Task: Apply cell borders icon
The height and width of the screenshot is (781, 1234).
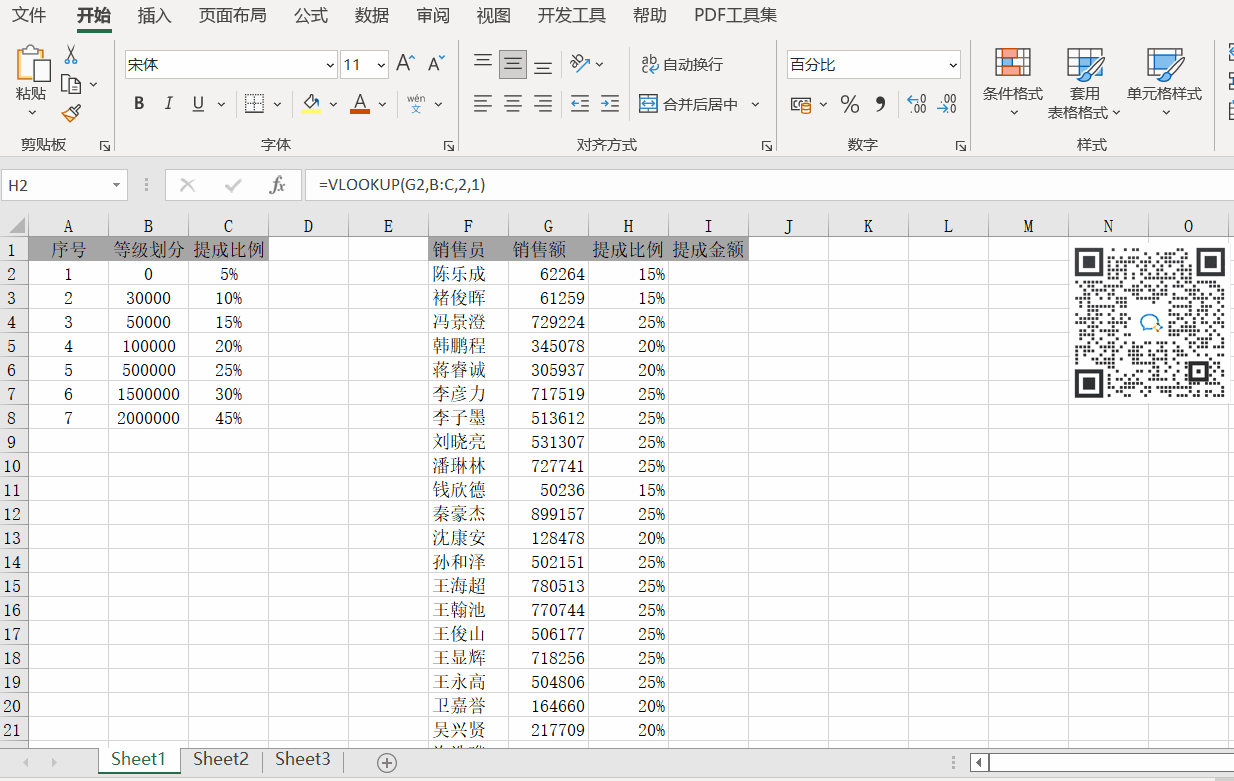Action: [254, 103]
